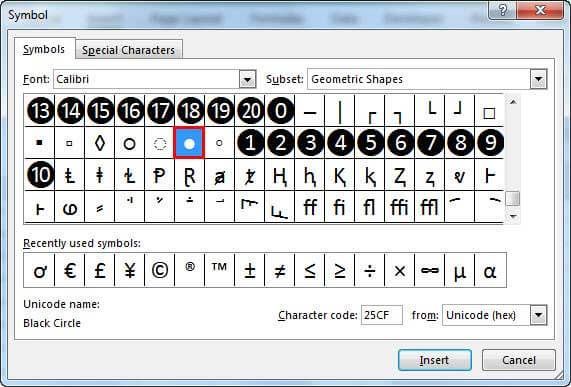571x387 pixels.
Task: Choose the negative circled 5 symbol
Action: (x=370, y=143)
